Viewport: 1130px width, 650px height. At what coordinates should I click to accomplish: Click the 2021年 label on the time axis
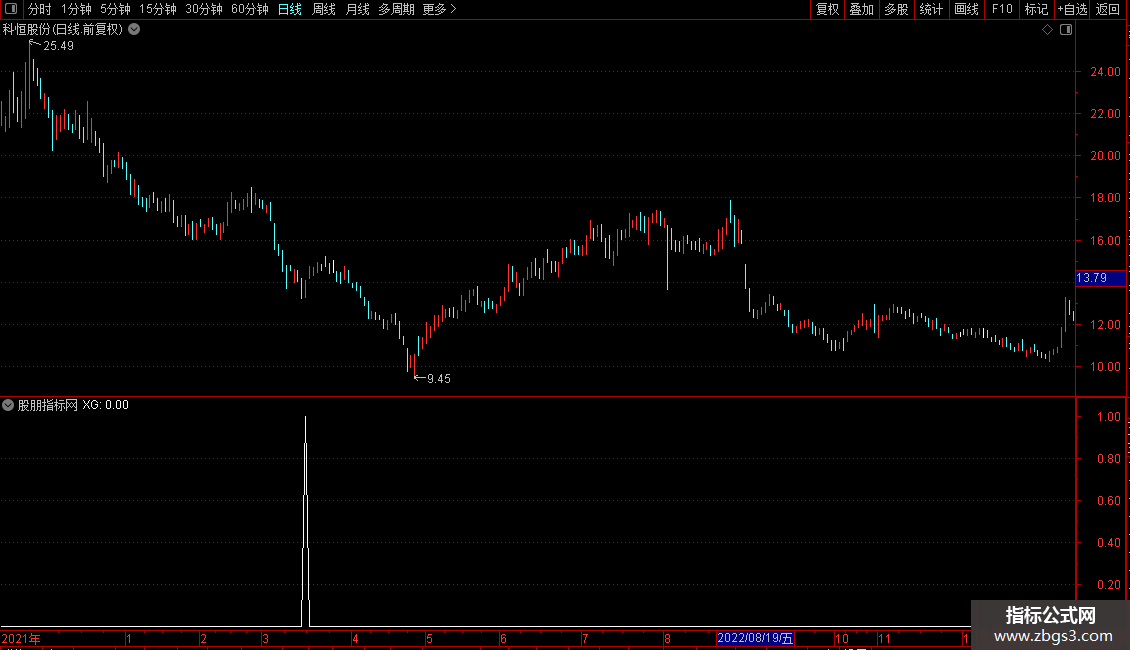click(x=21, y=638)
